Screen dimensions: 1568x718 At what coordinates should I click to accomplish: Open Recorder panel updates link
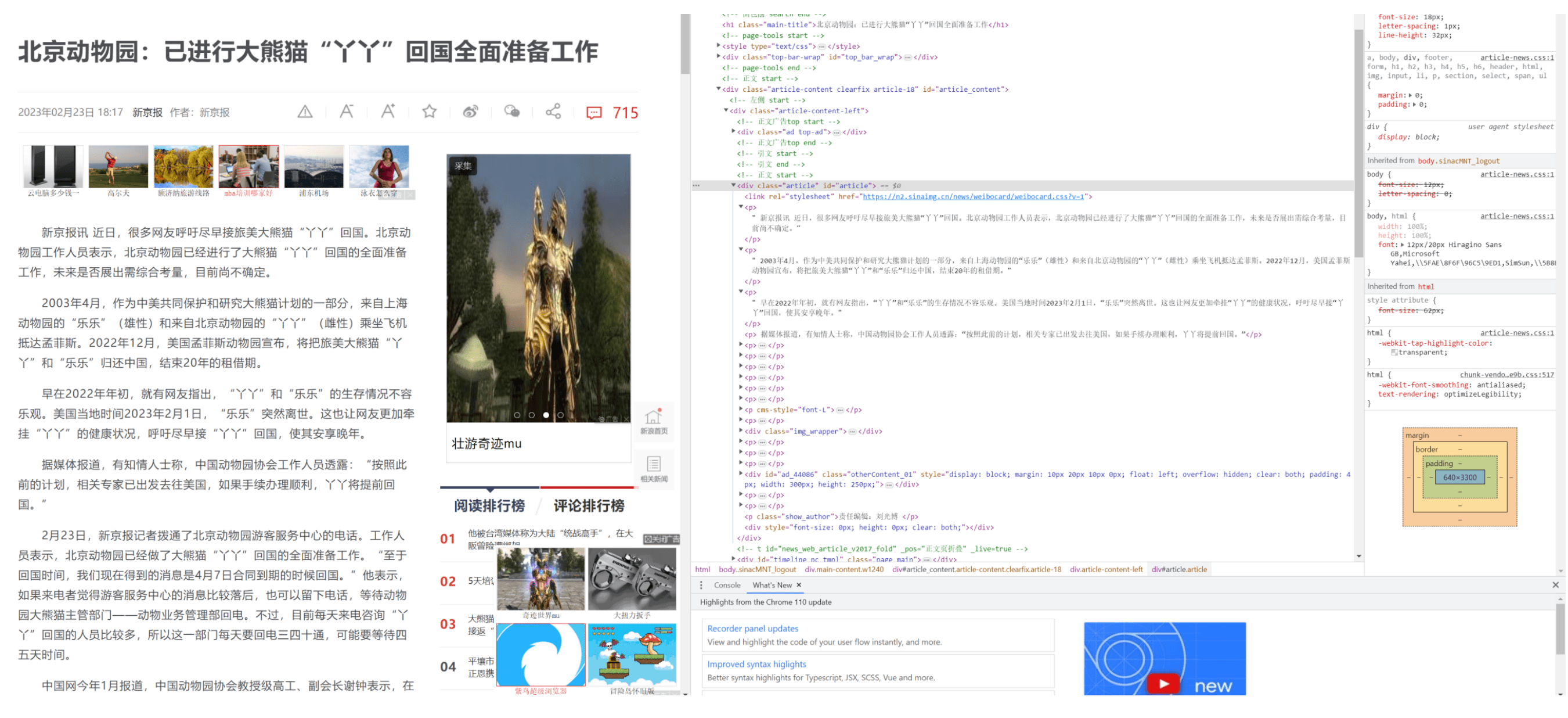752,629
